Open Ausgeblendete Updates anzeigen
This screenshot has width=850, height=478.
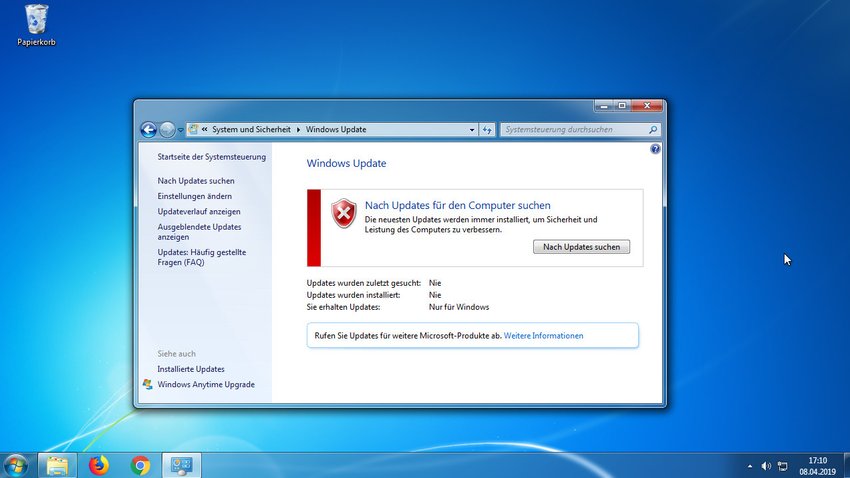[199, 232]
